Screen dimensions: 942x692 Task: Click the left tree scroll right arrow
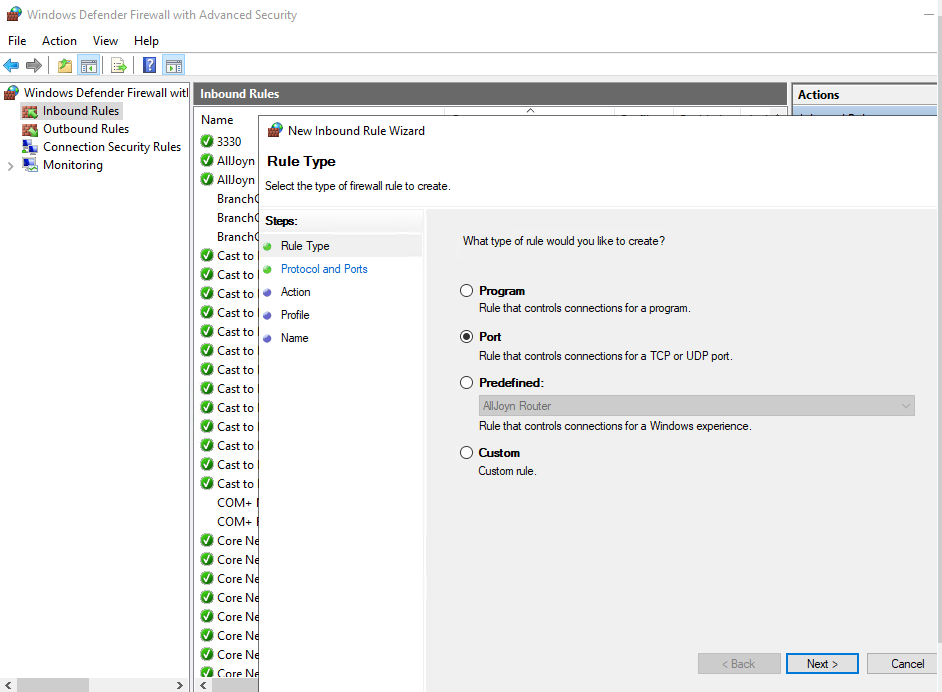tap(179, 685)
